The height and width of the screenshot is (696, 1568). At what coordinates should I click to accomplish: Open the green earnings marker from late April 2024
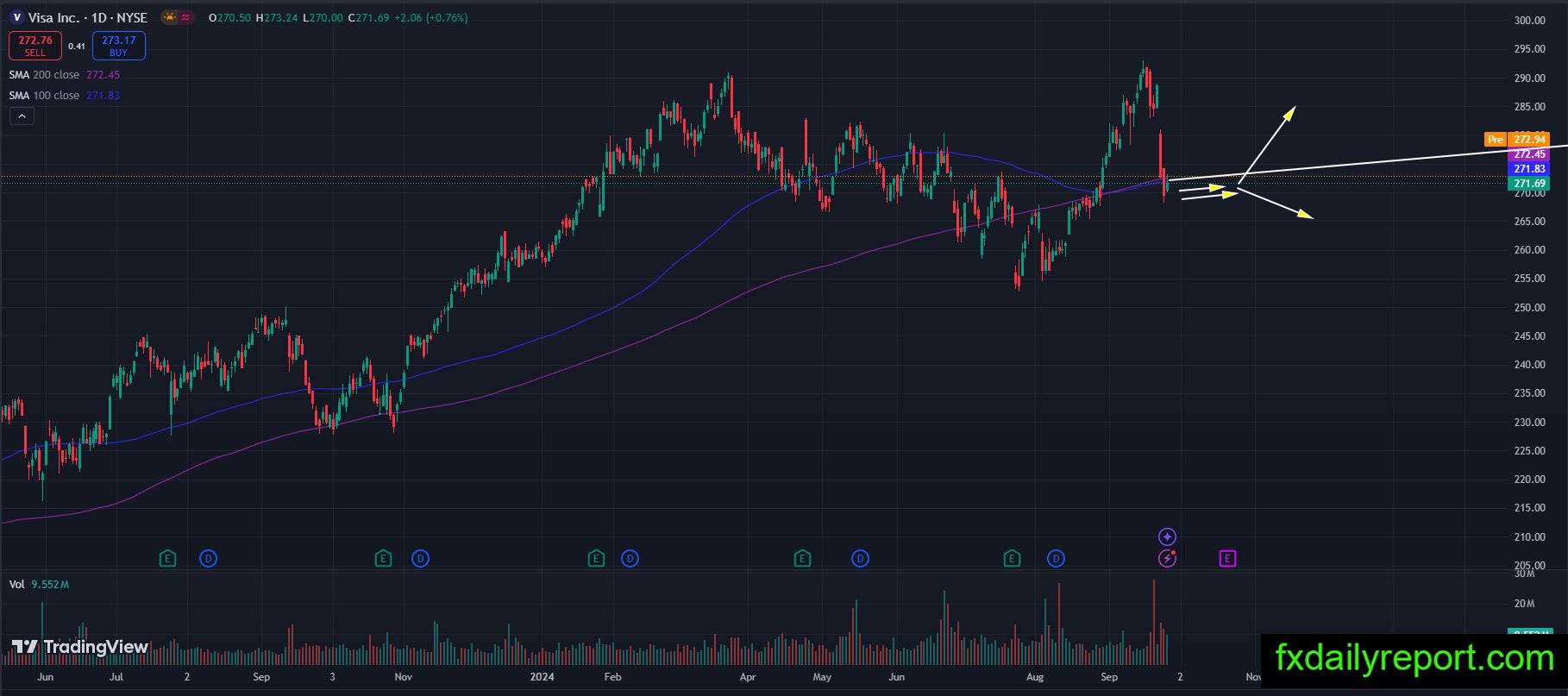click(x=802, y=559)
